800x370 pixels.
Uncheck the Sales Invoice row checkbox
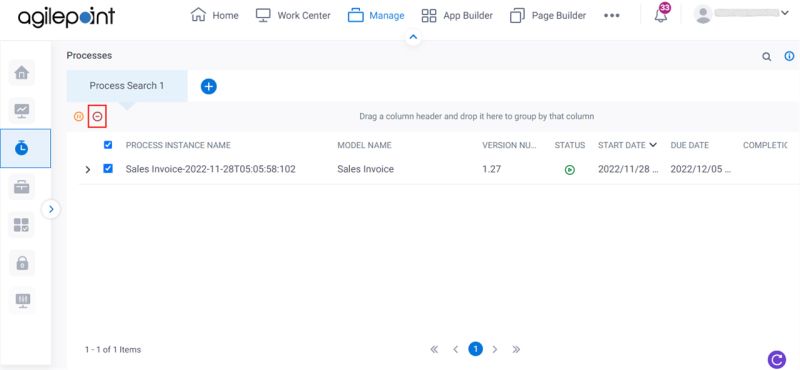click(x=108, y=168)
